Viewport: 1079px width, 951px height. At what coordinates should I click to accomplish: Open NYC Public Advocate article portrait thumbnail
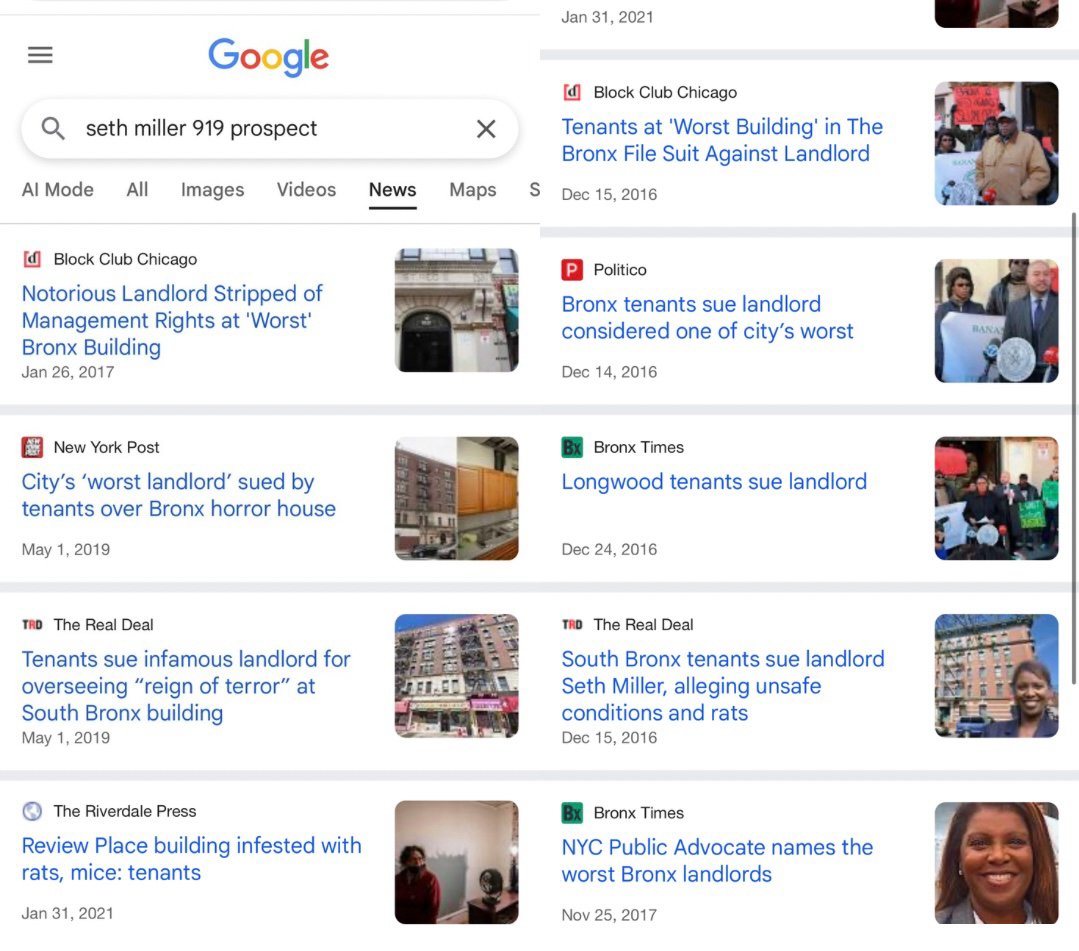pyautogui.click(x=996, y=863)
